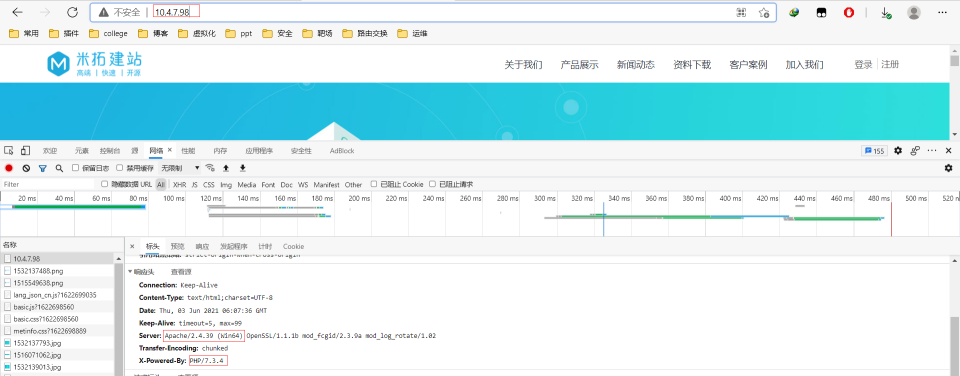Open the 产品展示 navigation link
The width and height of the screenshot is (960, 376).
(579, 65)
